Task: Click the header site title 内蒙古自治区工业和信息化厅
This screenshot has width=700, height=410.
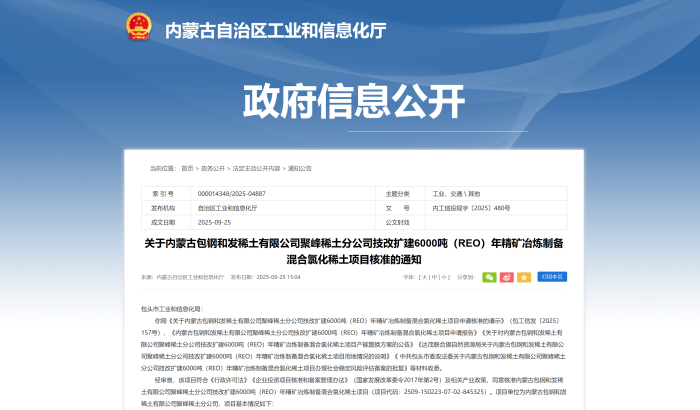Action: [x=275, y=29]
